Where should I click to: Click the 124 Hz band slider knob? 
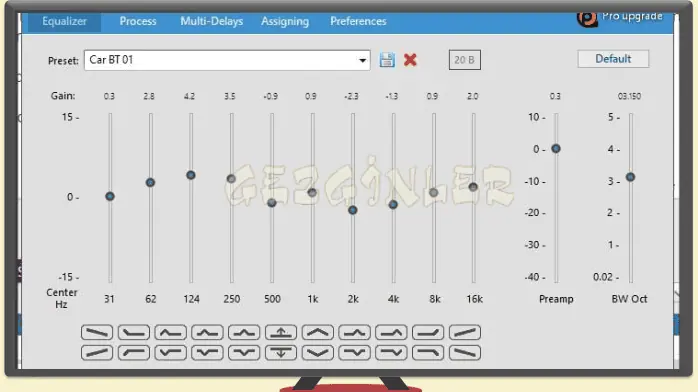coord(191,175)
